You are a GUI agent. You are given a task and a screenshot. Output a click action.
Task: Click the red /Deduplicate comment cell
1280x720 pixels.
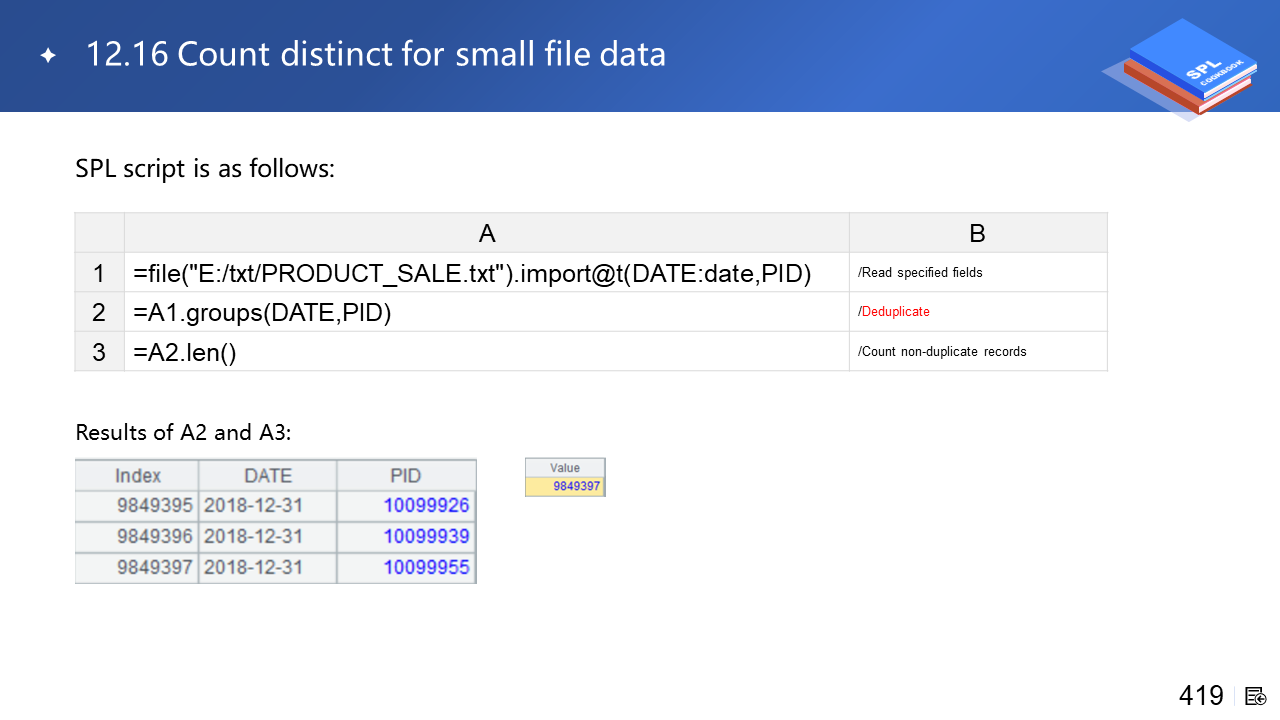(x=894, y=312)
